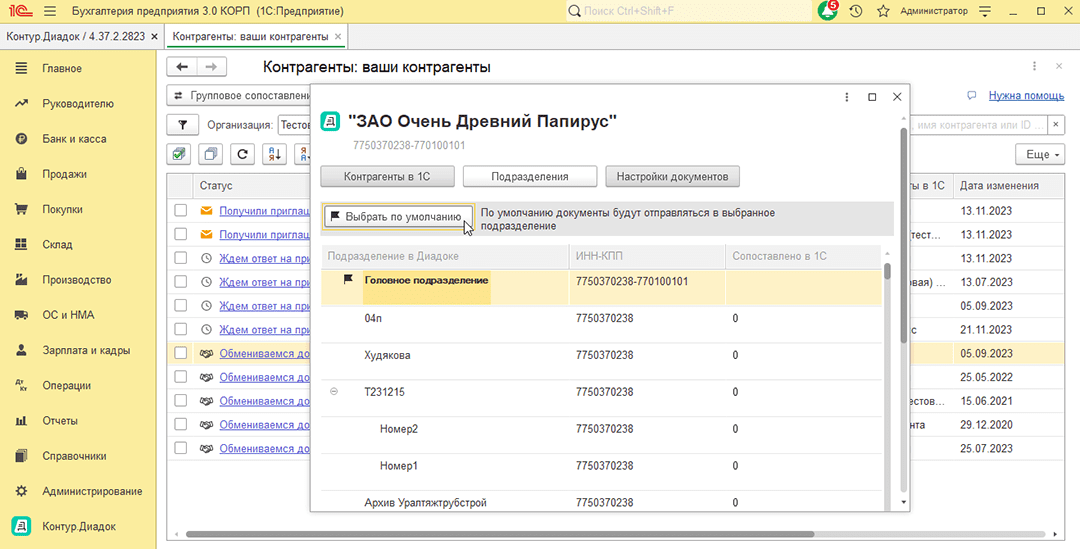Click the Администратор user name
Image resolution: width=1080 pixels, height=549 pixels.
[x=934, y=11]
